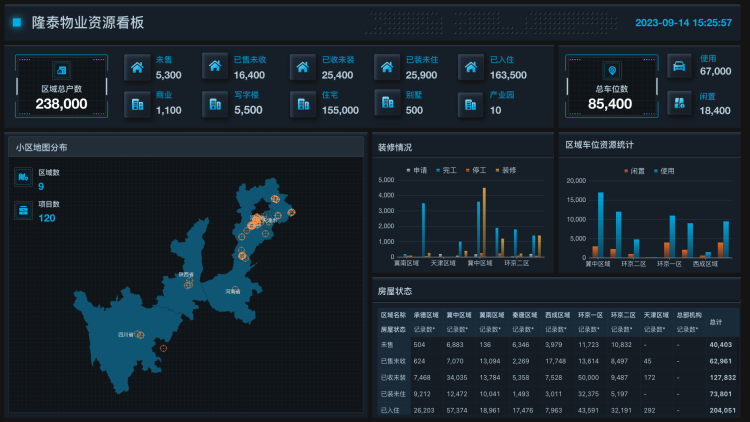
Task: Click the 承德区域 column header
Action: (x=426, y=314)
